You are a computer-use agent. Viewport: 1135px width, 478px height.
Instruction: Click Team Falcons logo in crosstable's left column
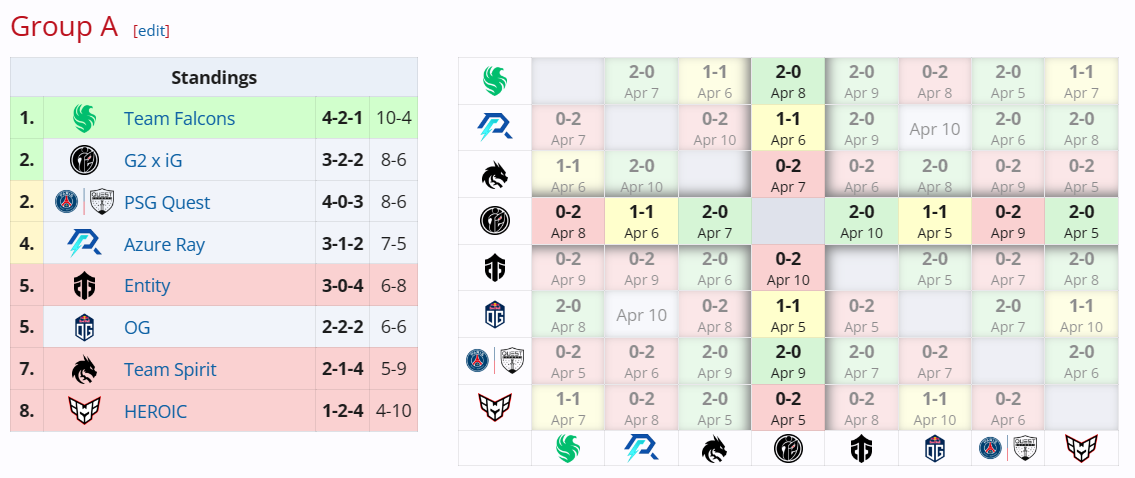(x=495, y=81)
